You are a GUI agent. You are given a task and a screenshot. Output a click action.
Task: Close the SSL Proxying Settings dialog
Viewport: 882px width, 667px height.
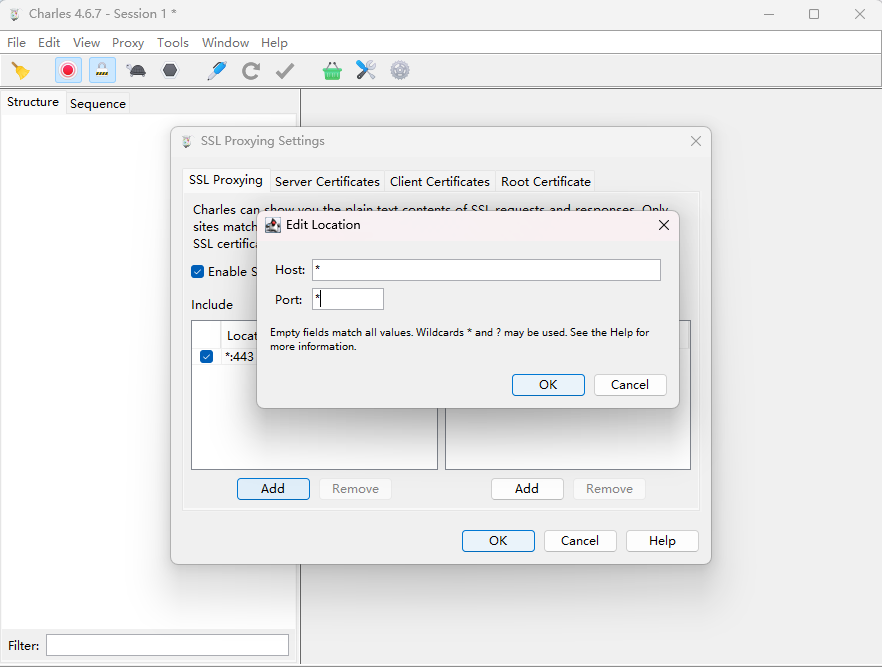pyautogui.click(x=696, y=141)
